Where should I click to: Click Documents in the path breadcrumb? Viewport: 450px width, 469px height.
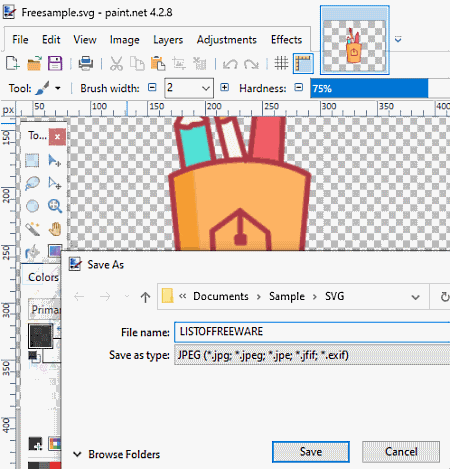coord(221,296)
